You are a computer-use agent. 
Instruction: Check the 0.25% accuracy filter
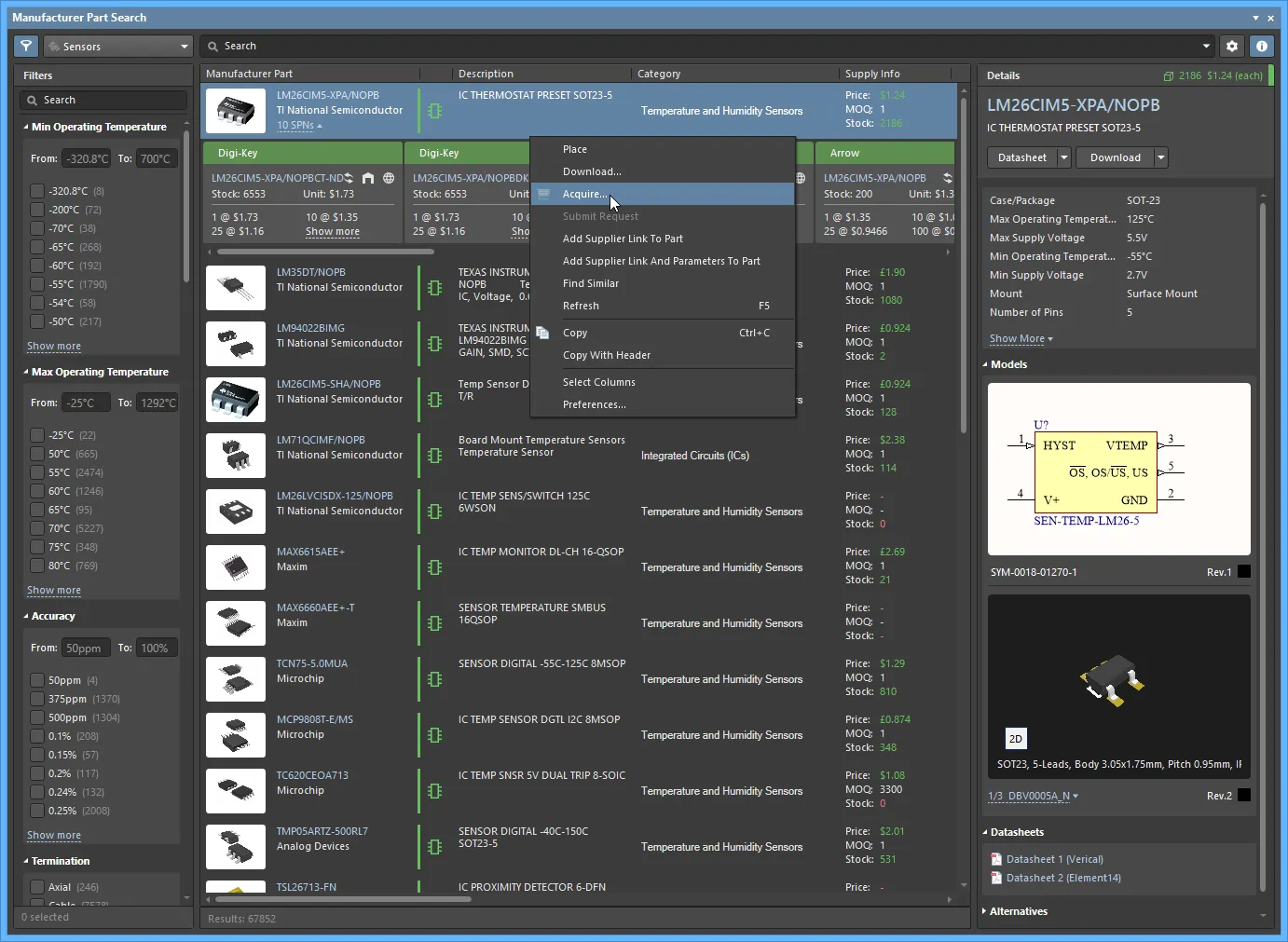(37, 811)
